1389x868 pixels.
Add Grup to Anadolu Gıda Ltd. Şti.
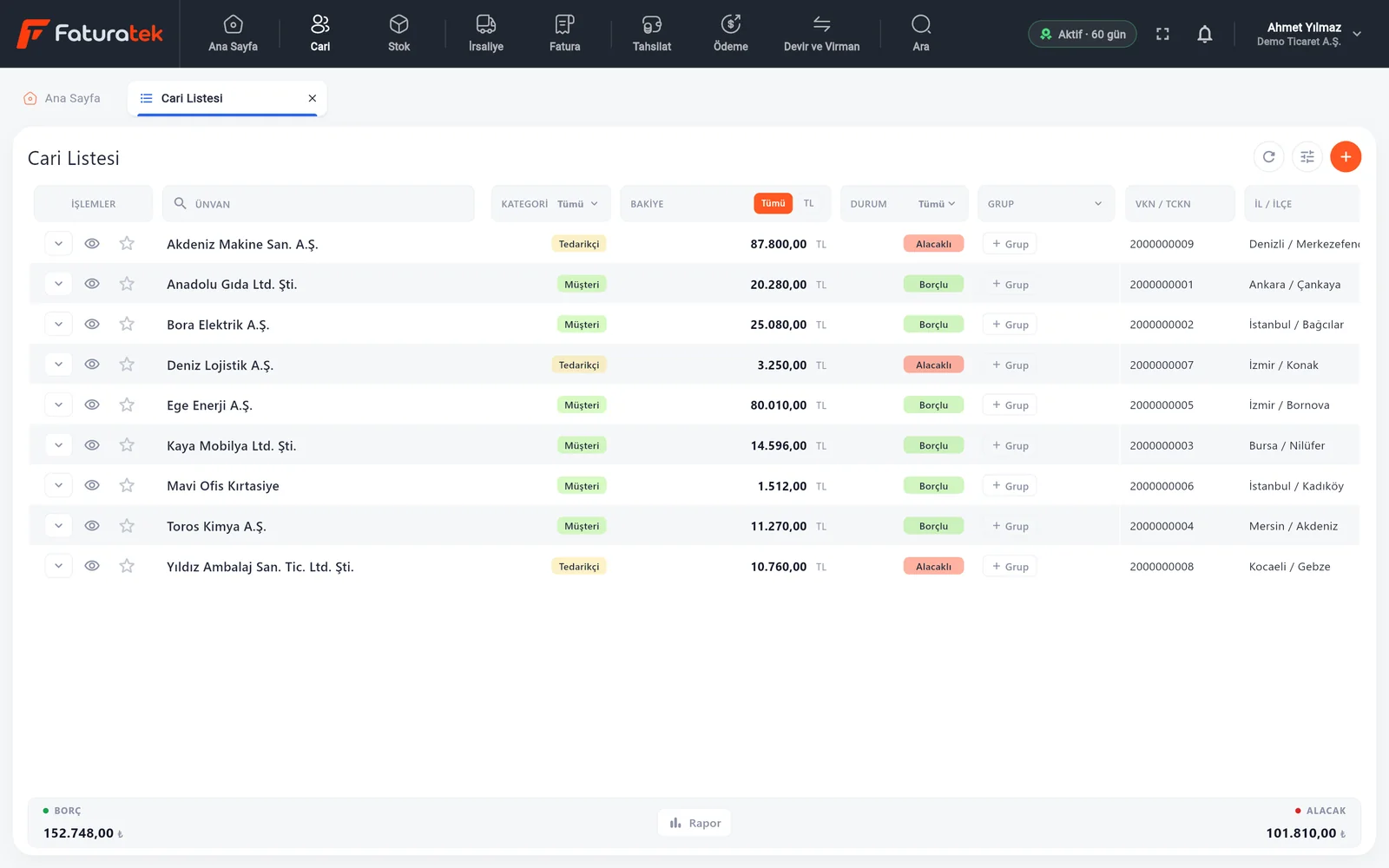1010,285
